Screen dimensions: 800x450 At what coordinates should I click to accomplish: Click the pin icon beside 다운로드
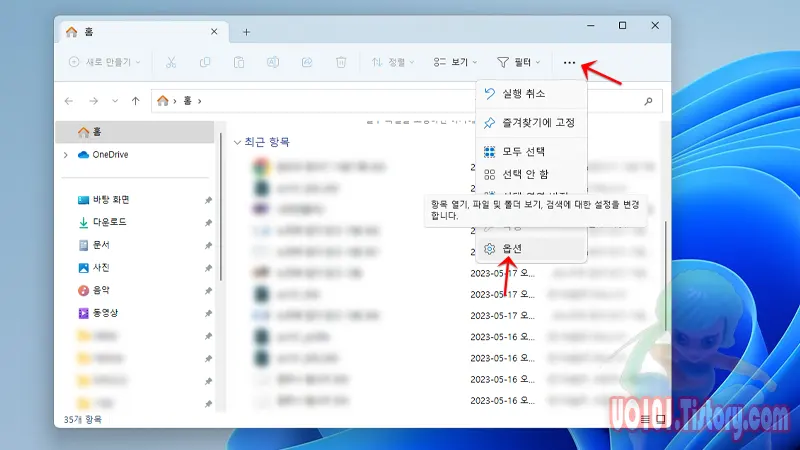point(208,223)
